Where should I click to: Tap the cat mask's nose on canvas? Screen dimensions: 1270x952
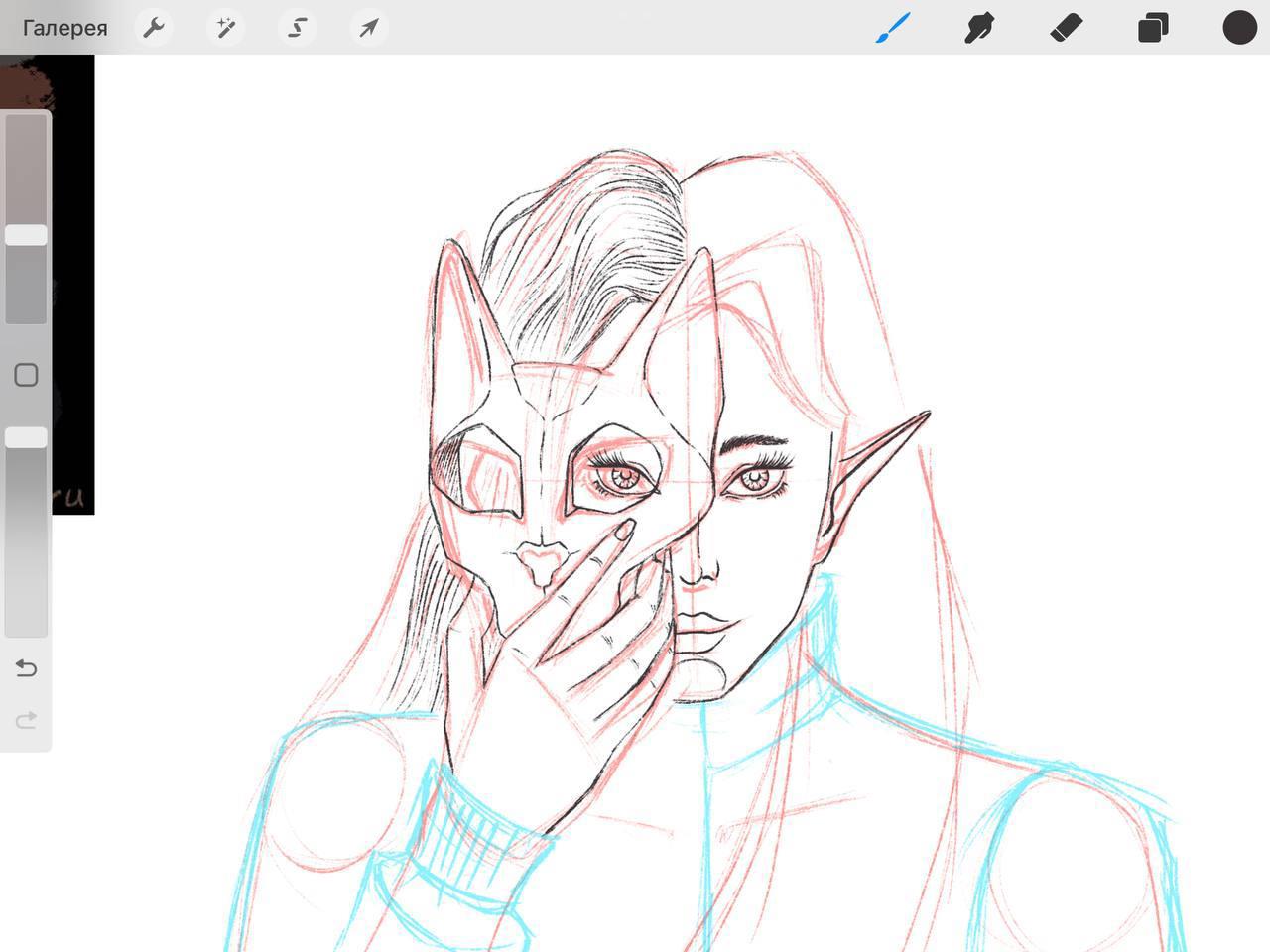click(541, 565)
